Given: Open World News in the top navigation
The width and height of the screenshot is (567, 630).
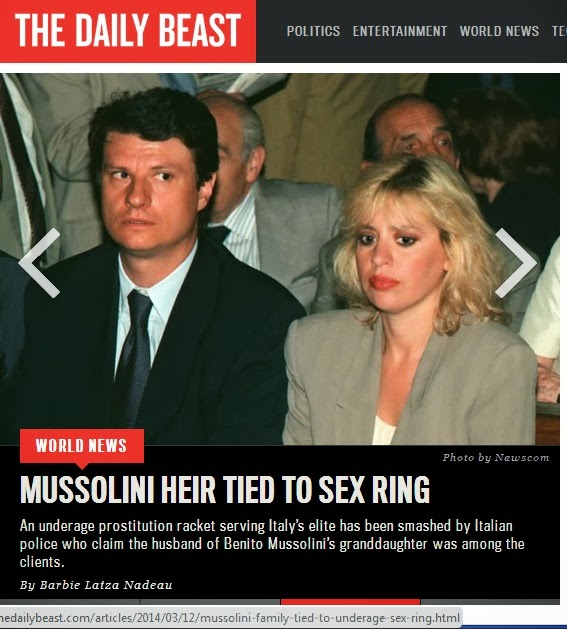Looking at the screenshot, I should [499, 31].
